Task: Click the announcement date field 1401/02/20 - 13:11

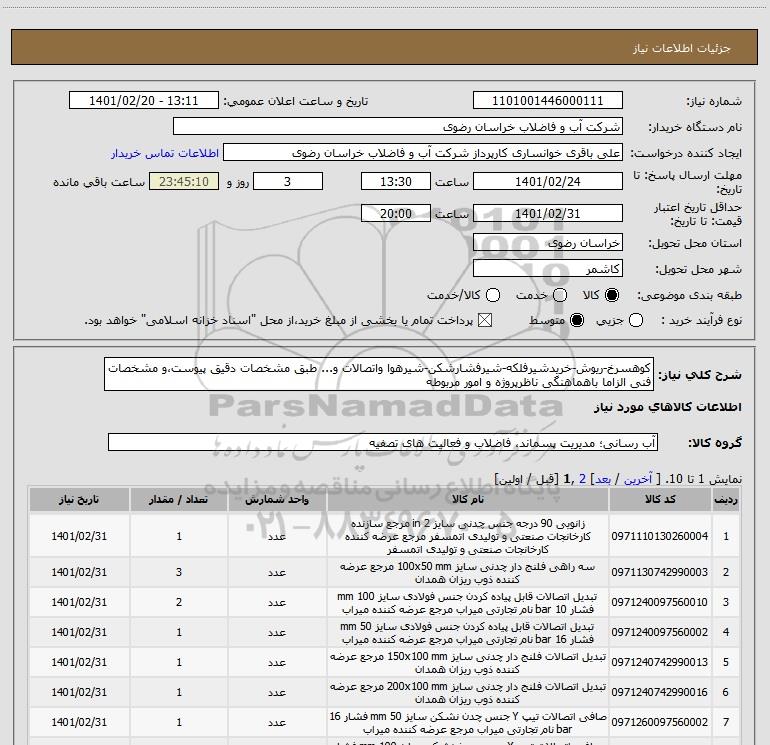Action: 143,100
